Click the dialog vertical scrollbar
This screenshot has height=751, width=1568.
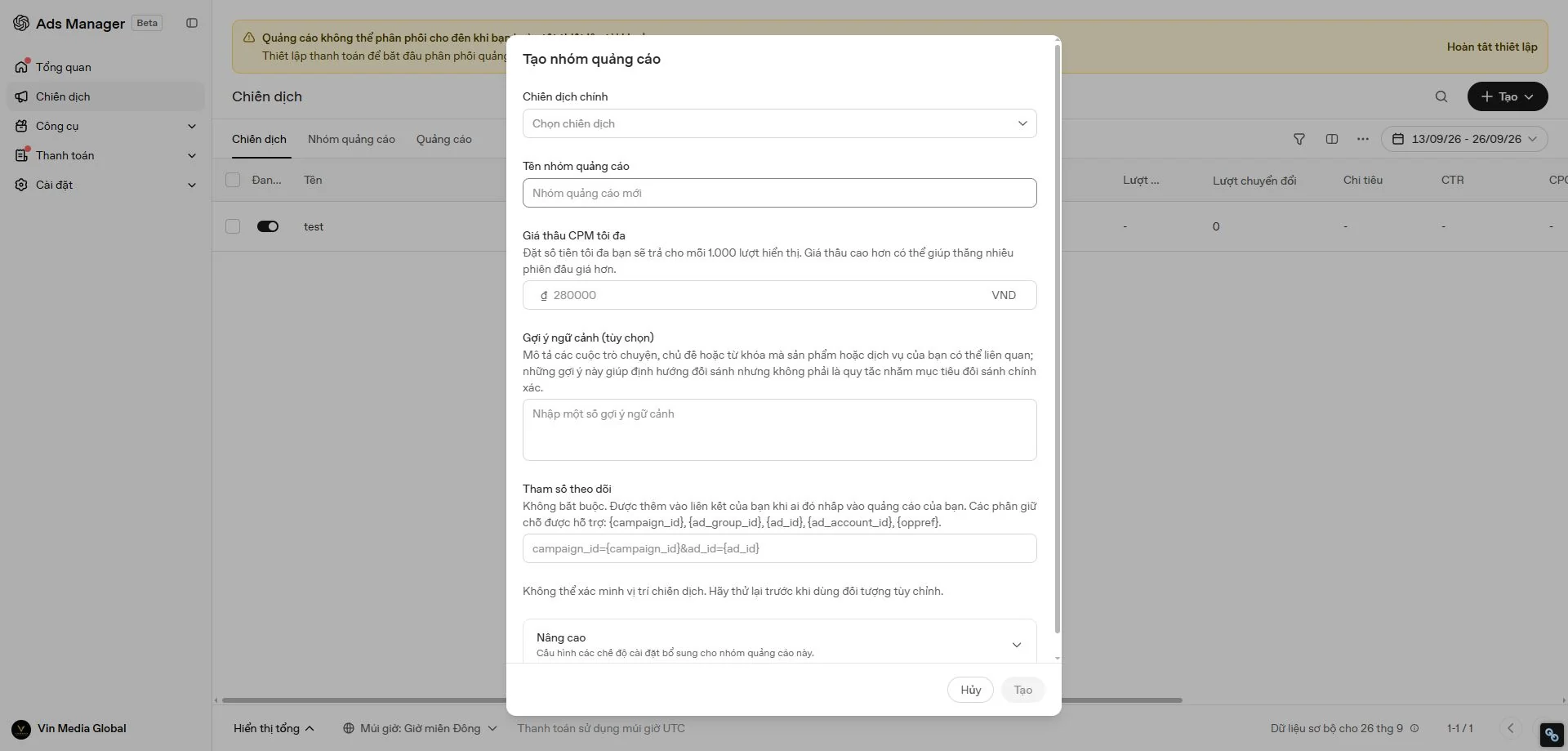pyautogui.click(x=1058, y=339)
